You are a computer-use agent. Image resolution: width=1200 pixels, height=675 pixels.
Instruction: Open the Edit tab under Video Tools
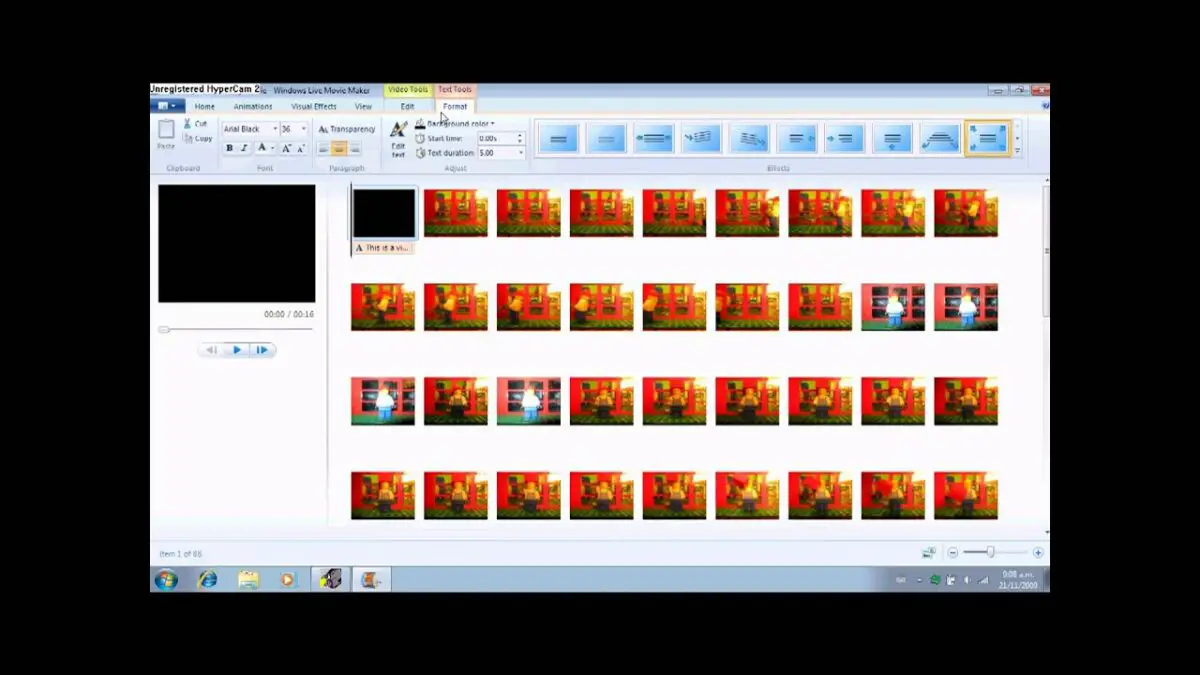click(407, 106)
